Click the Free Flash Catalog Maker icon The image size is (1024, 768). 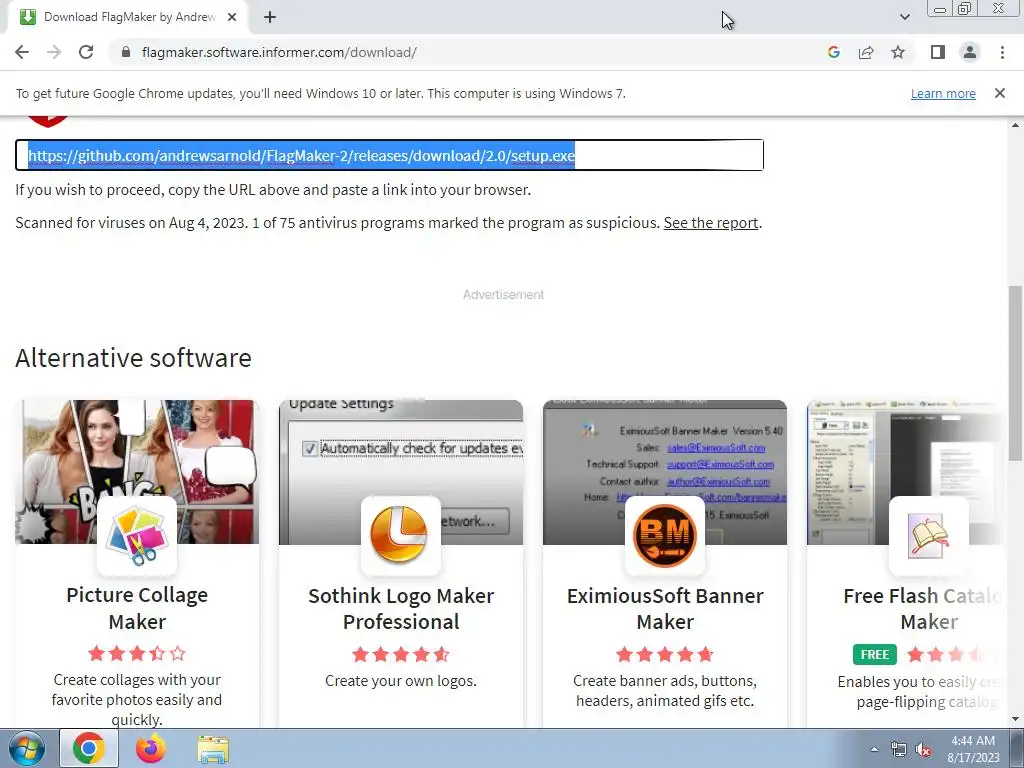[x=929, y=536]
